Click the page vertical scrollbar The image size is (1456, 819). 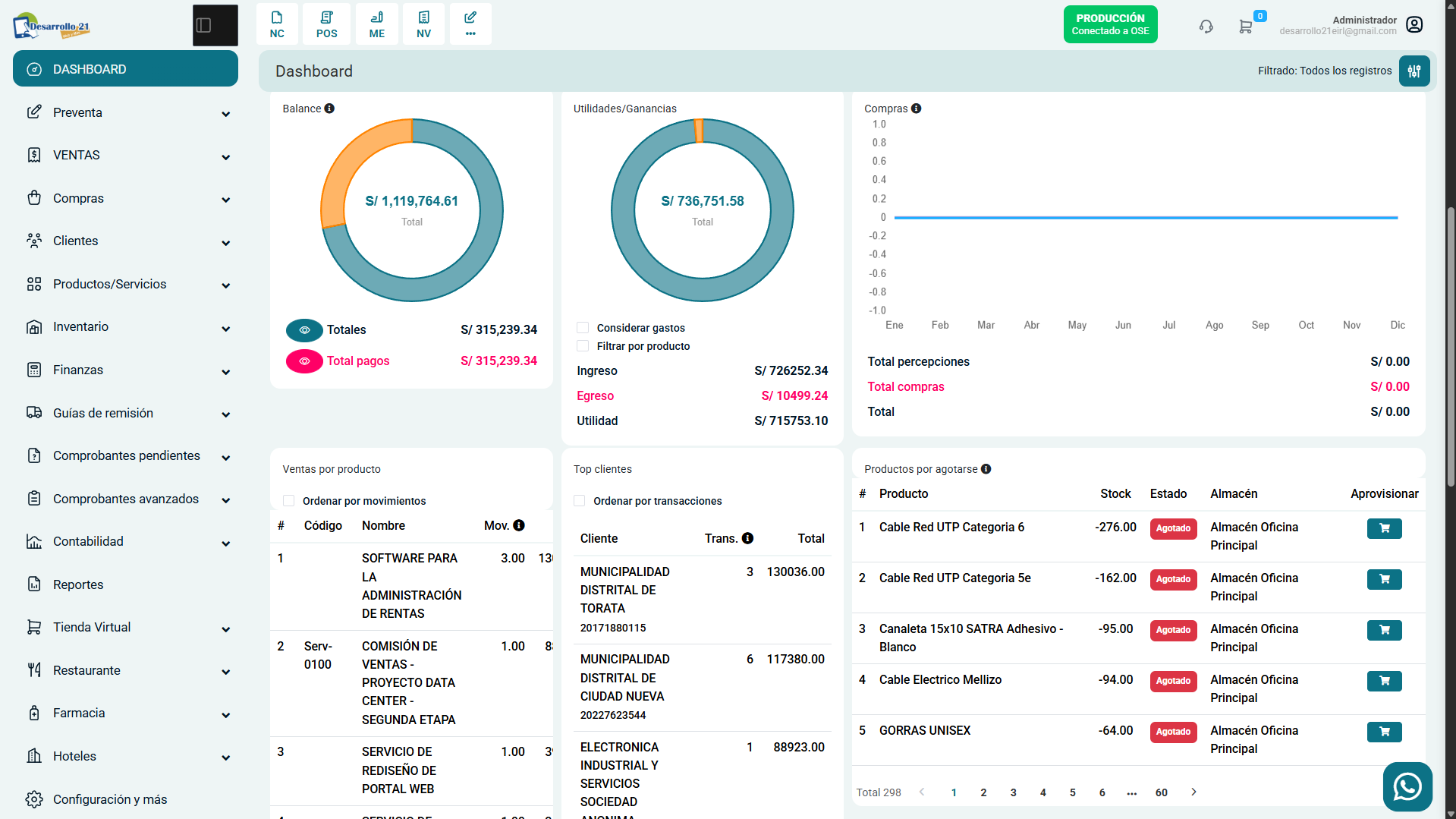click(1451, 346)
